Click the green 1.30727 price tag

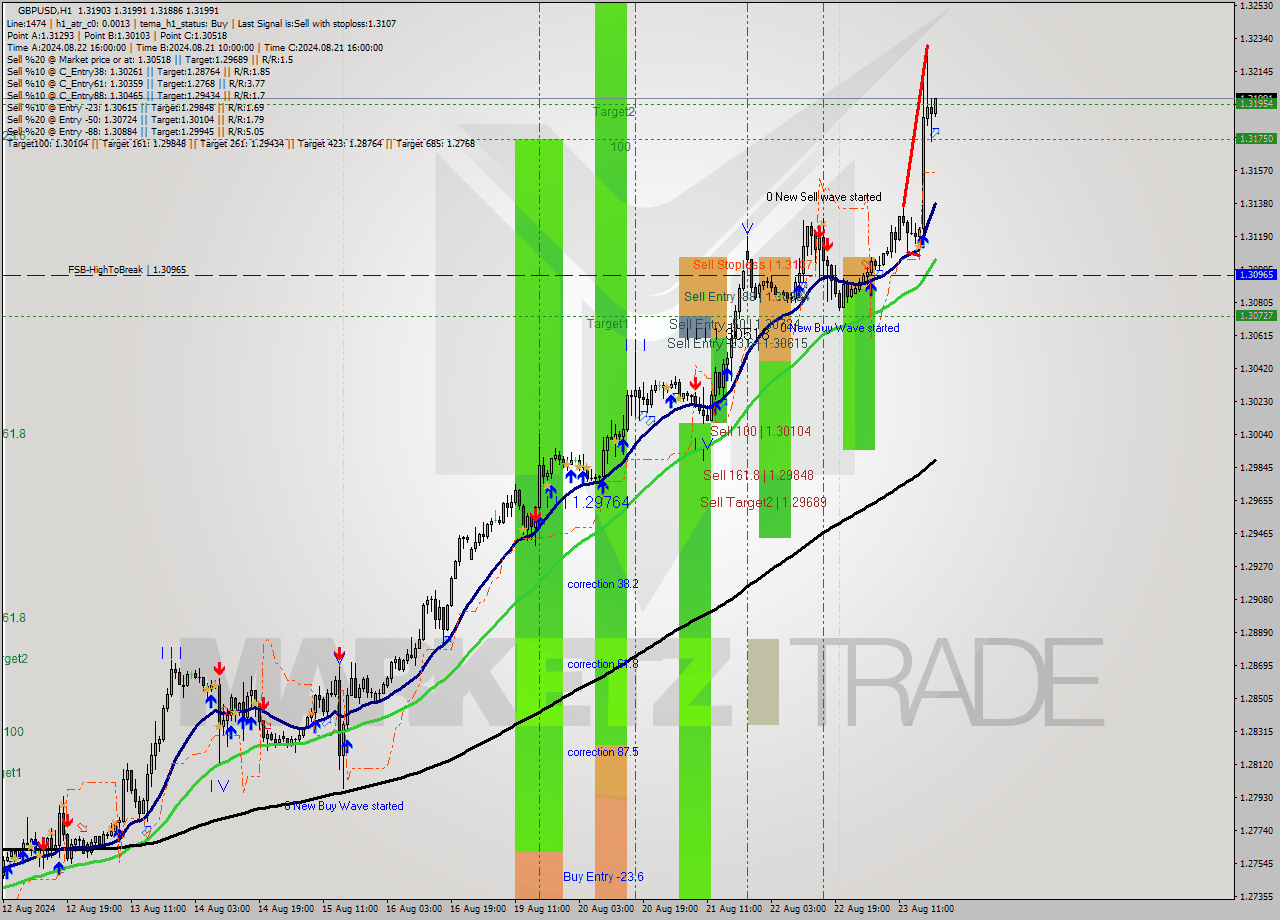tap(1256, 315)
